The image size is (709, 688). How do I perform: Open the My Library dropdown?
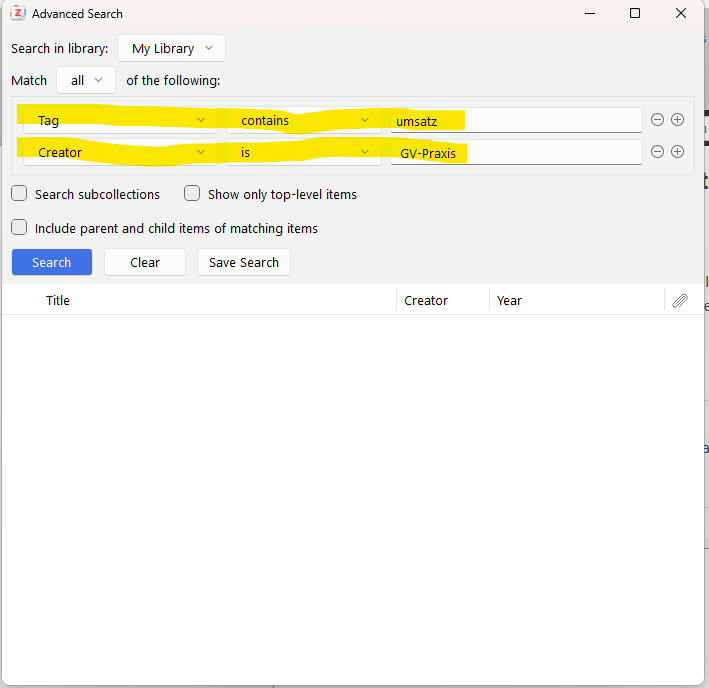(x=171, y=48)
